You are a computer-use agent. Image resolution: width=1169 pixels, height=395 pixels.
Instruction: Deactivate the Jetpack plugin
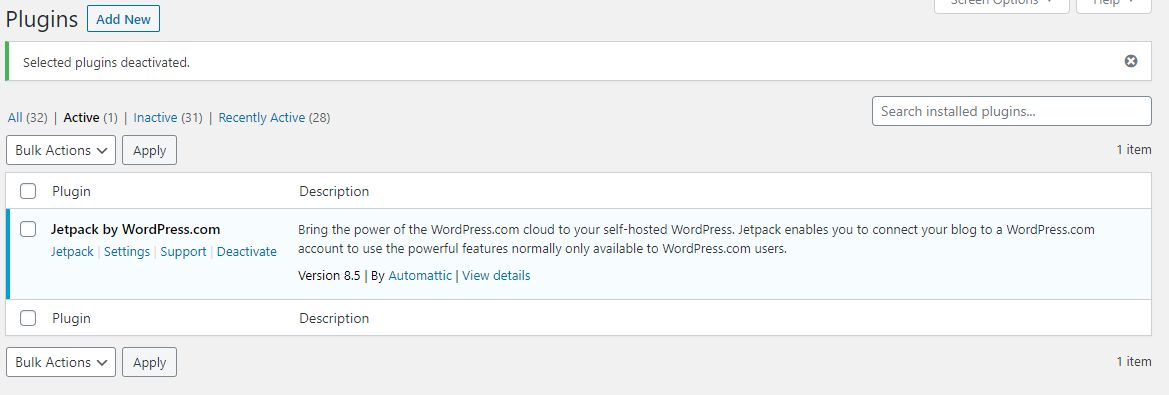tap(247, 252)
